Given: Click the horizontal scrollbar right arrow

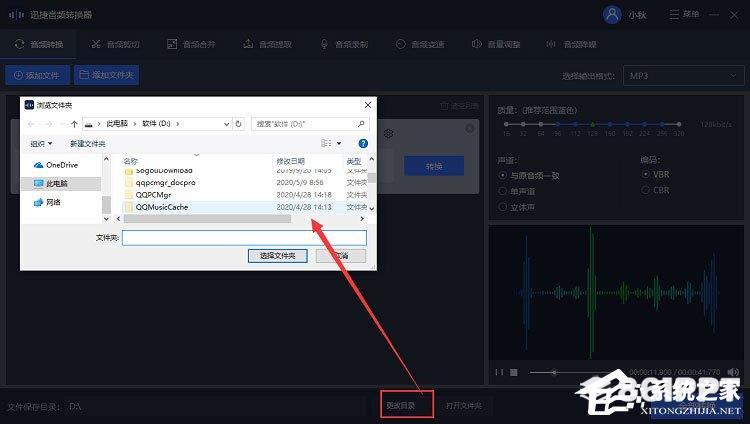Looking at the screenshot, I should point(362,219).
